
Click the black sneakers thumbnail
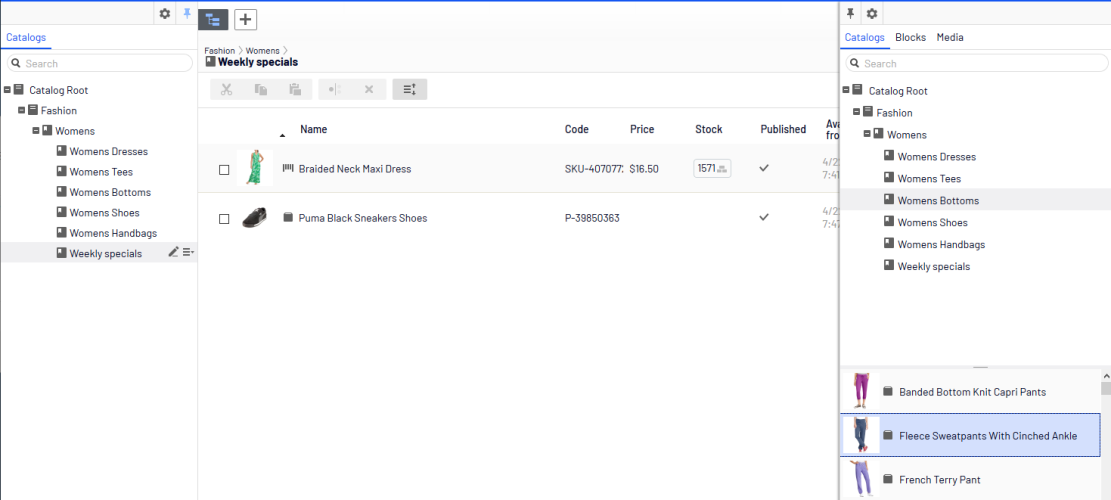(x=255, y=217)
